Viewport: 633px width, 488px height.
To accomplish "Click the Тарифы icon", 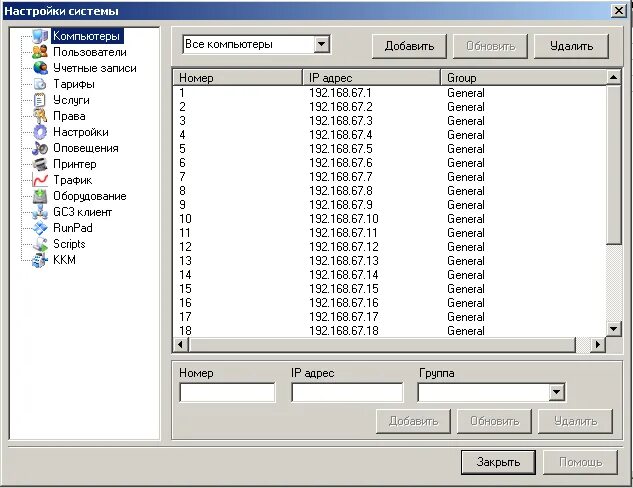I will (40, 84).
